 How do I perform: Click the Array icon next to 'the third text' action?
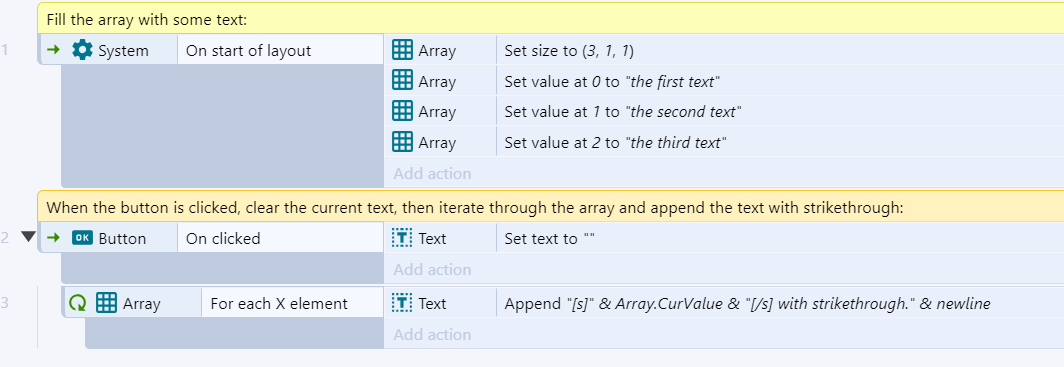(402, 142)
